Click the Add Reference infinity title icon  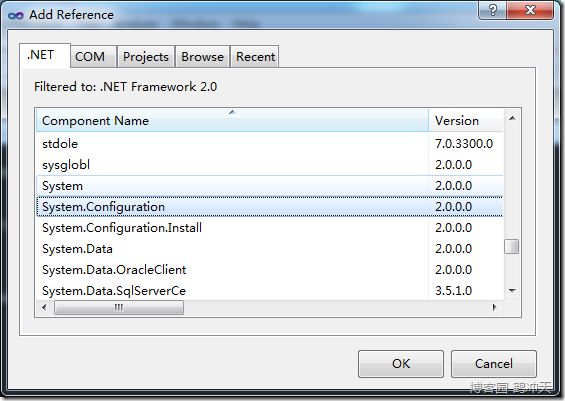[15, 15]
